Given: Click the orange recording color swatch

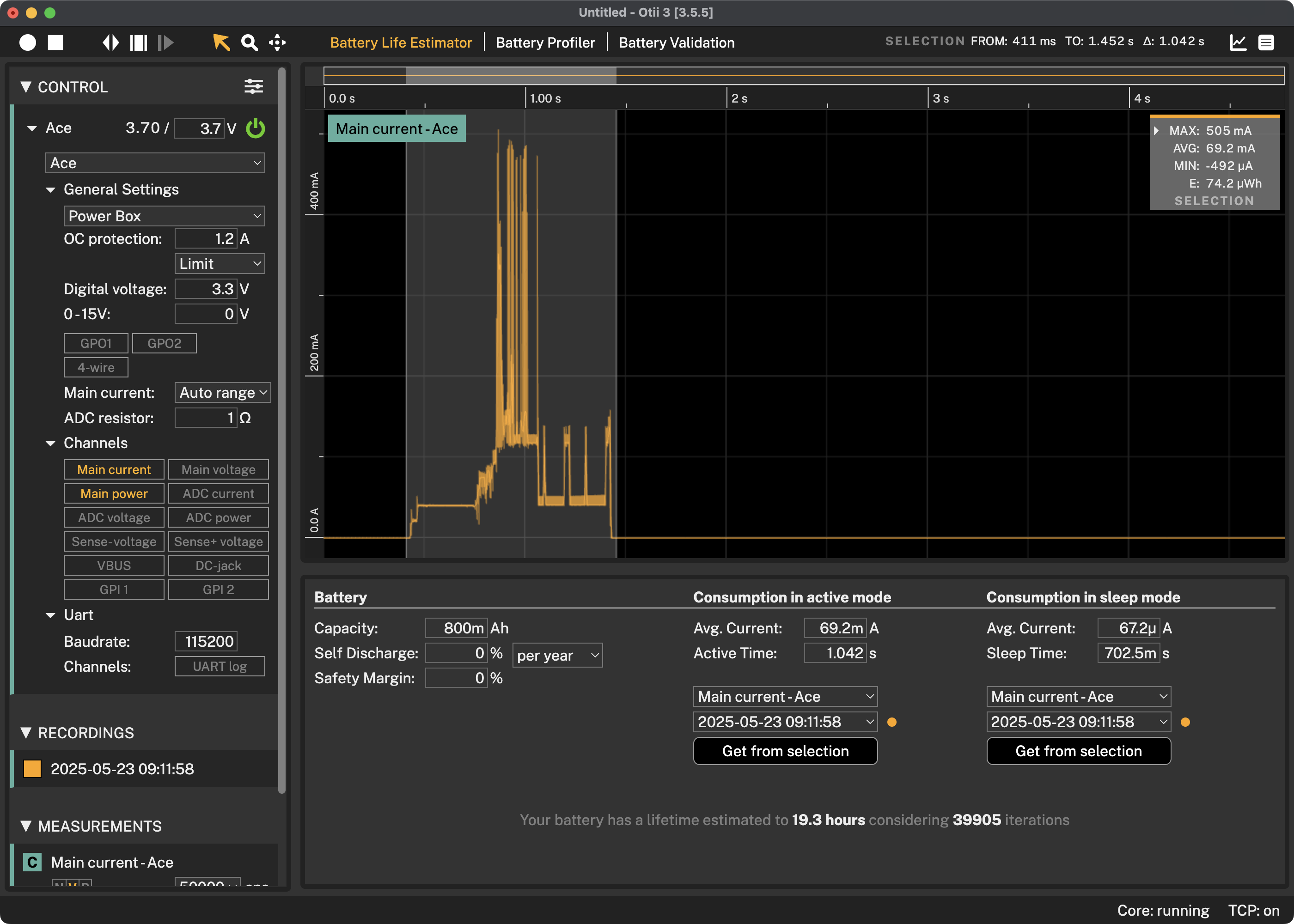Looking at the screenshot, I should (x=32, y=769).
